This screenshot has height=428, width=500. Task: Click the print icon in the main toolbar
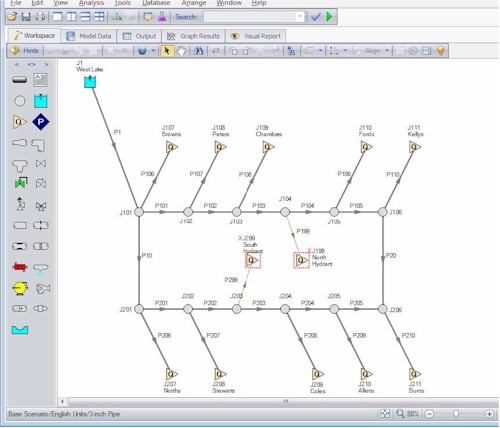(40, 17)
